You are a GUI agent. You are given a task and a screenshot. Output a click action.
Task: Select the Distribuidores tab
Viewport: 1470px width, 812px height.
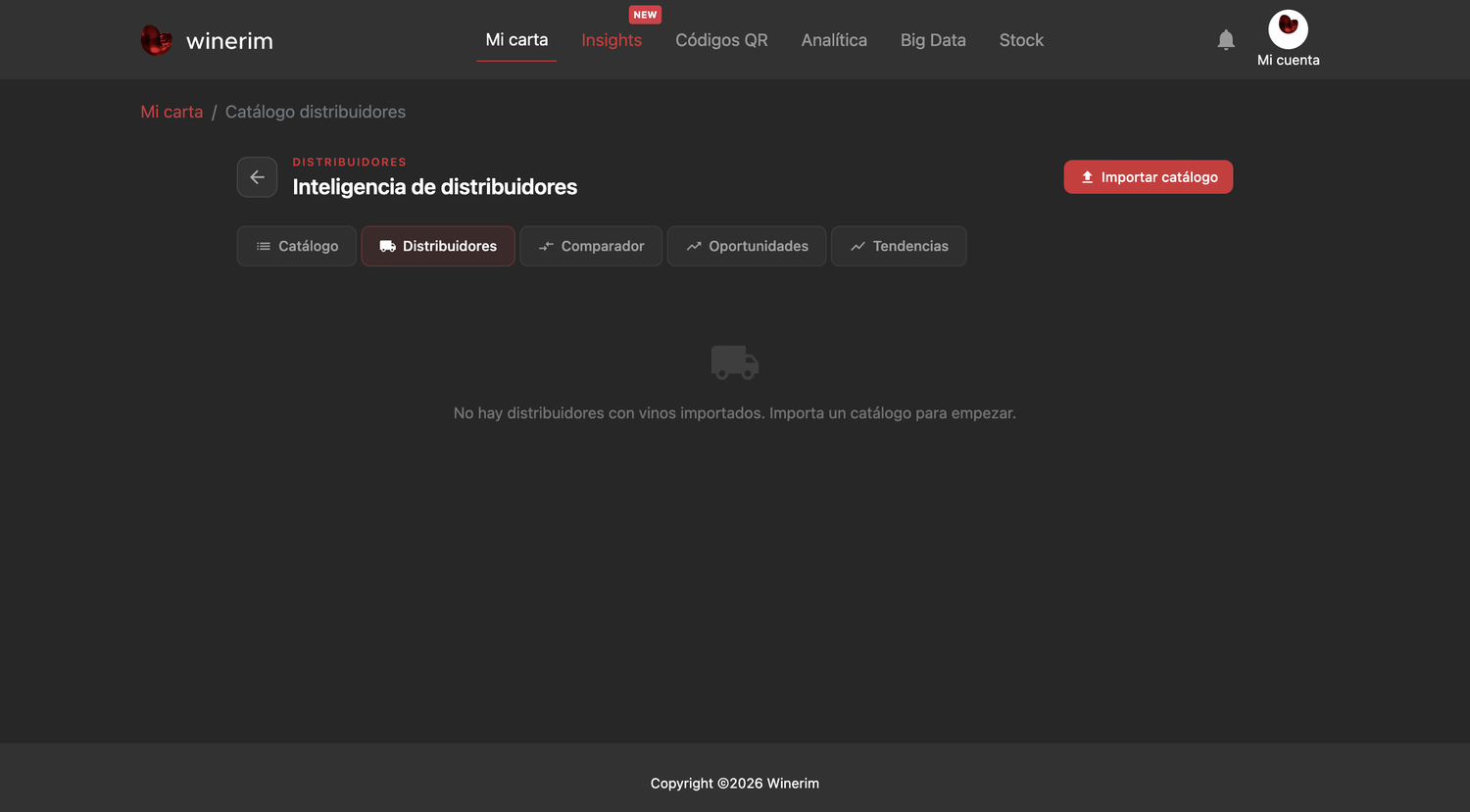click(438, 246)
